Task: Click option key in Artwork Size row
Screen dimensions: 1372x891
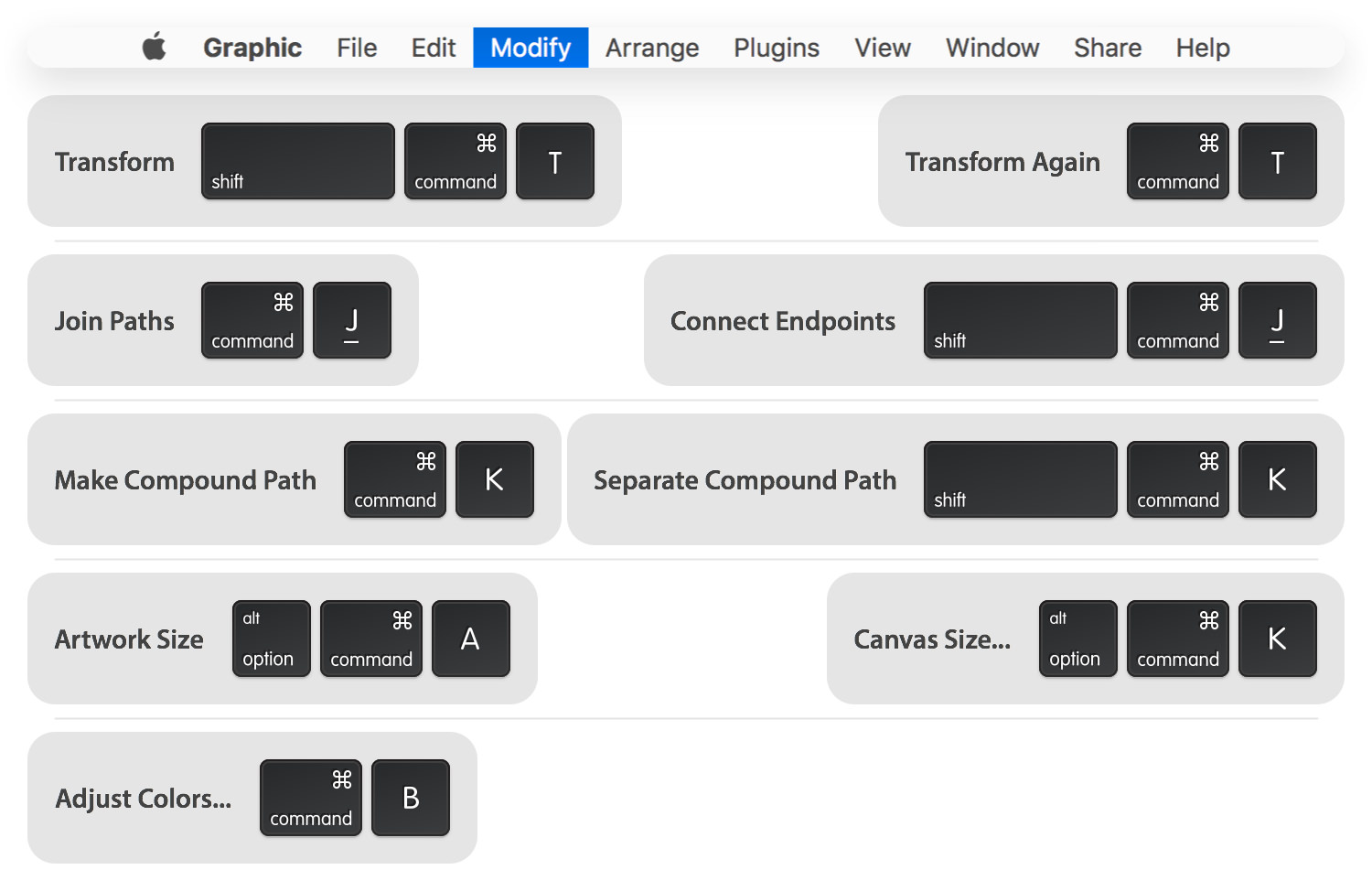Action: pos(272,639)
